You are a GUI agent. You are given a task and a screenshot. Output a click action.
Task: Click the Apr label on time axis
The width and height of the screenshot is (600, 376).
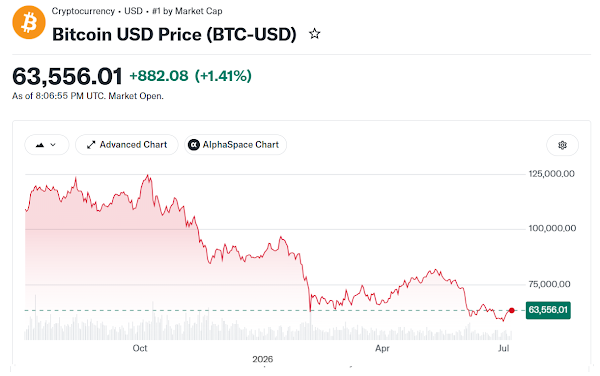(382, 348)
